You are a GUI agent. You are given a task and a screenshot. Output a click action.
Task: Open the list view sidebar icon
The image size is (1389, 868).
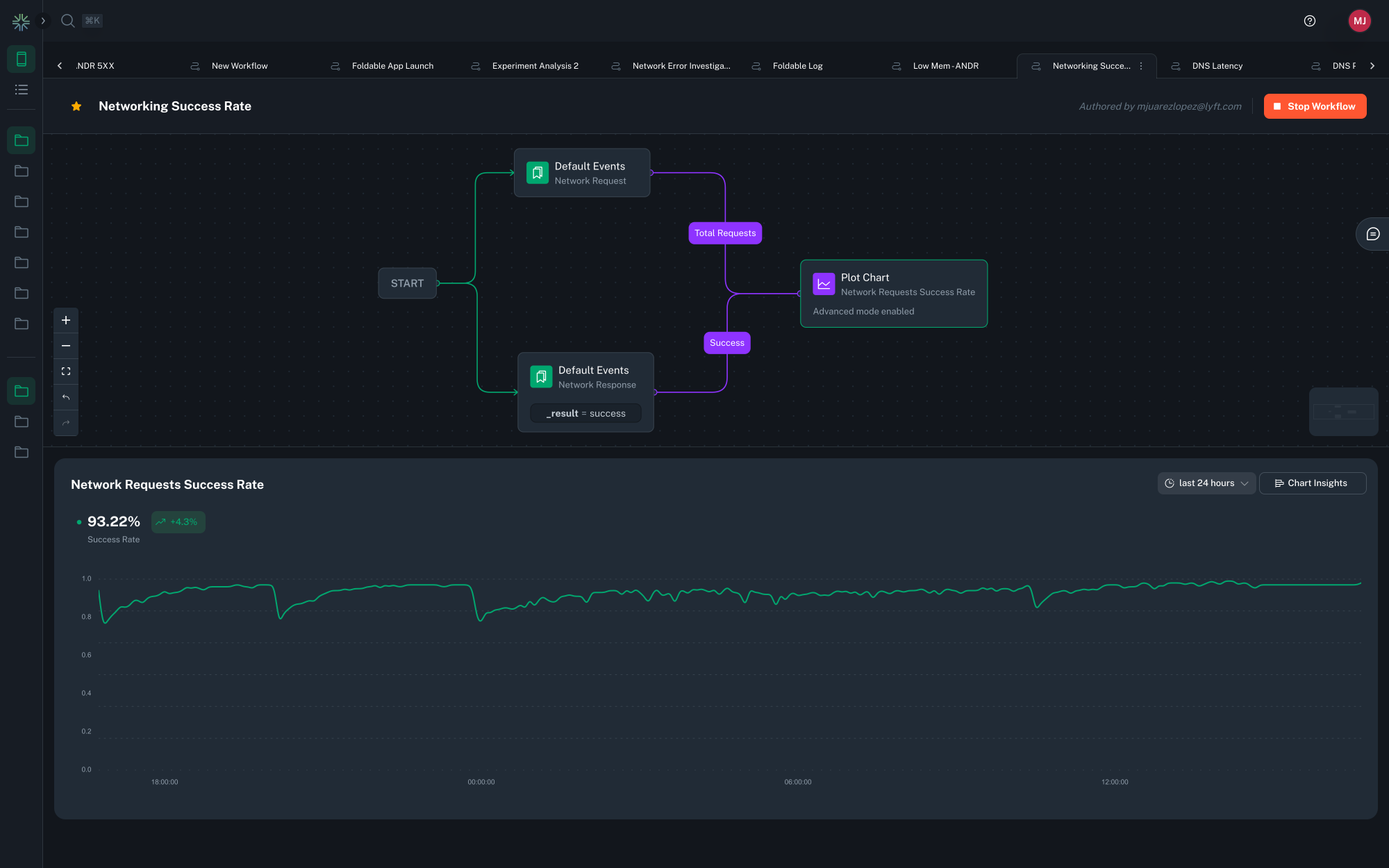22,90
